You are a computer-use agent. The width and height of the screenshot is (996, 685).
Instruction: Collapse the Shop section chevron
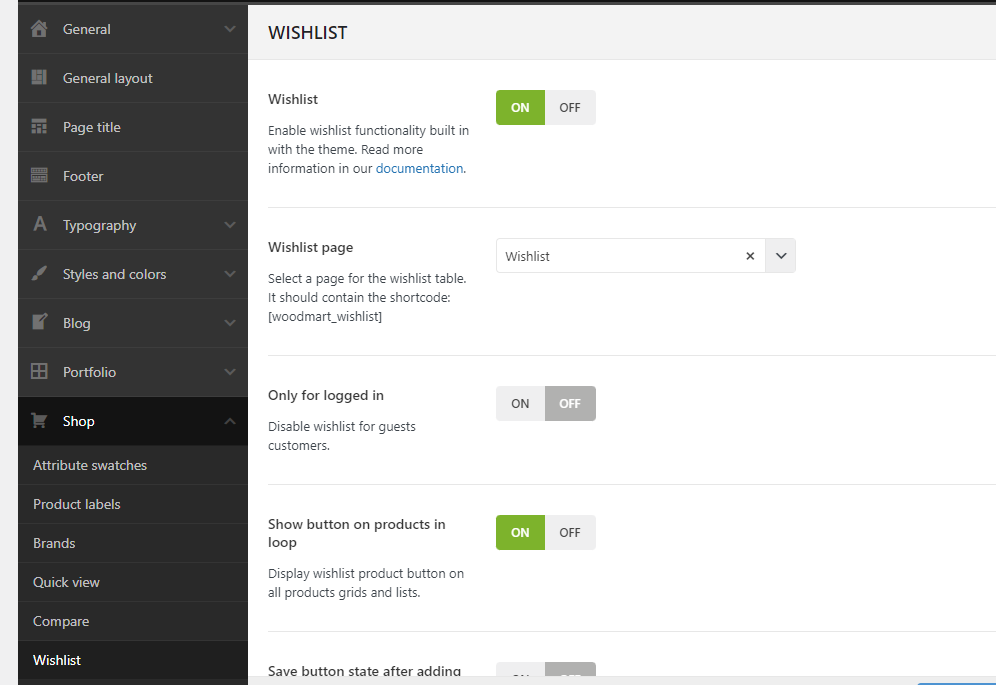[x=230, y=421]
